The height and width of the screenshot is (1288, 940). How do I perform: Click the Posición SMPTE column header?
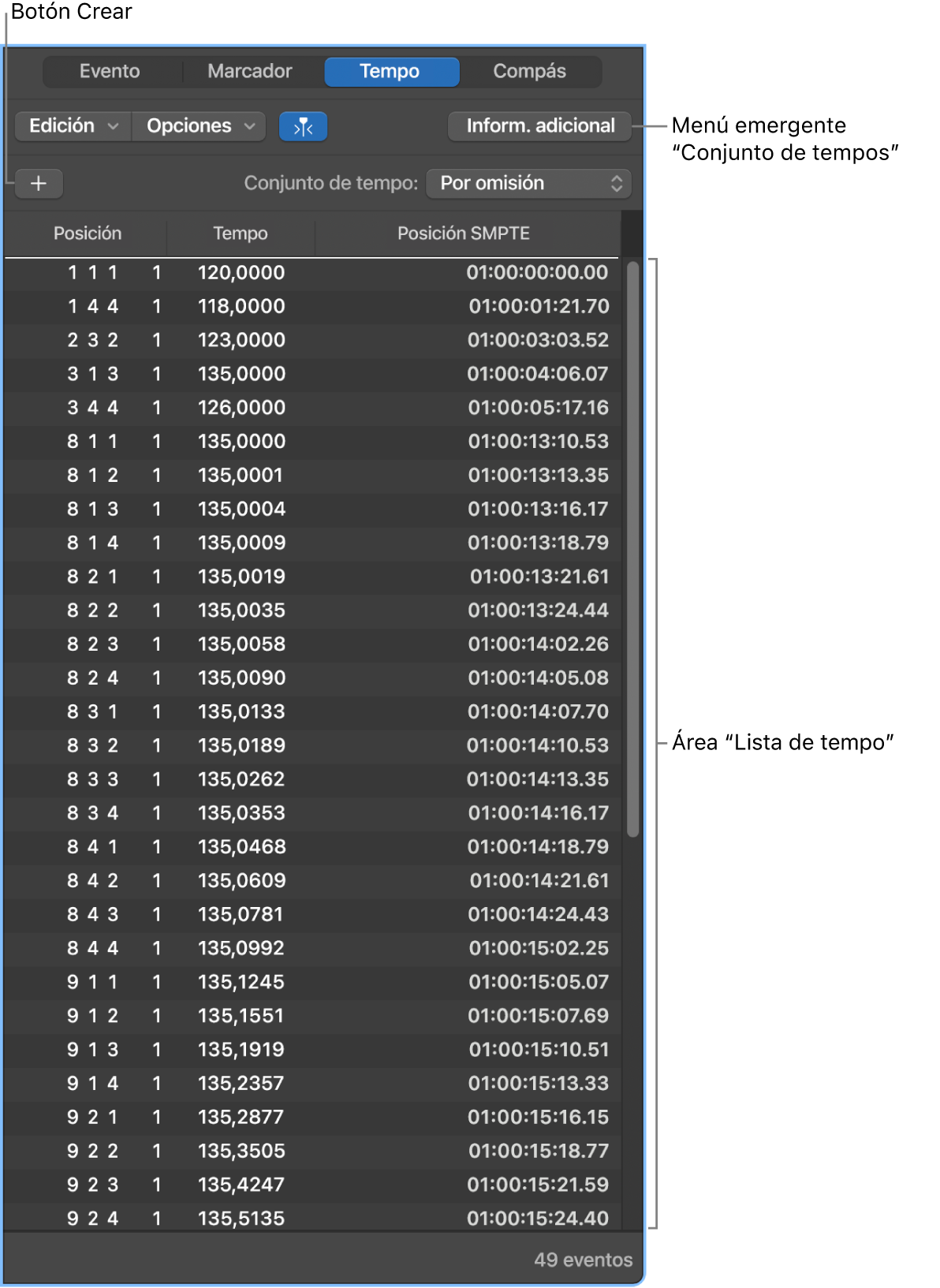464,233
